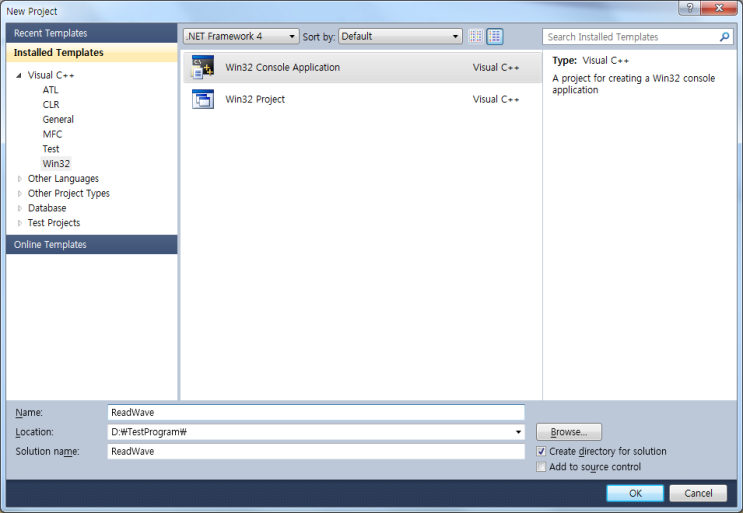Open the Location path dropdown arrow
Image resolution: width=743 pixels, height=513 pixels.
tap(518, 432)
